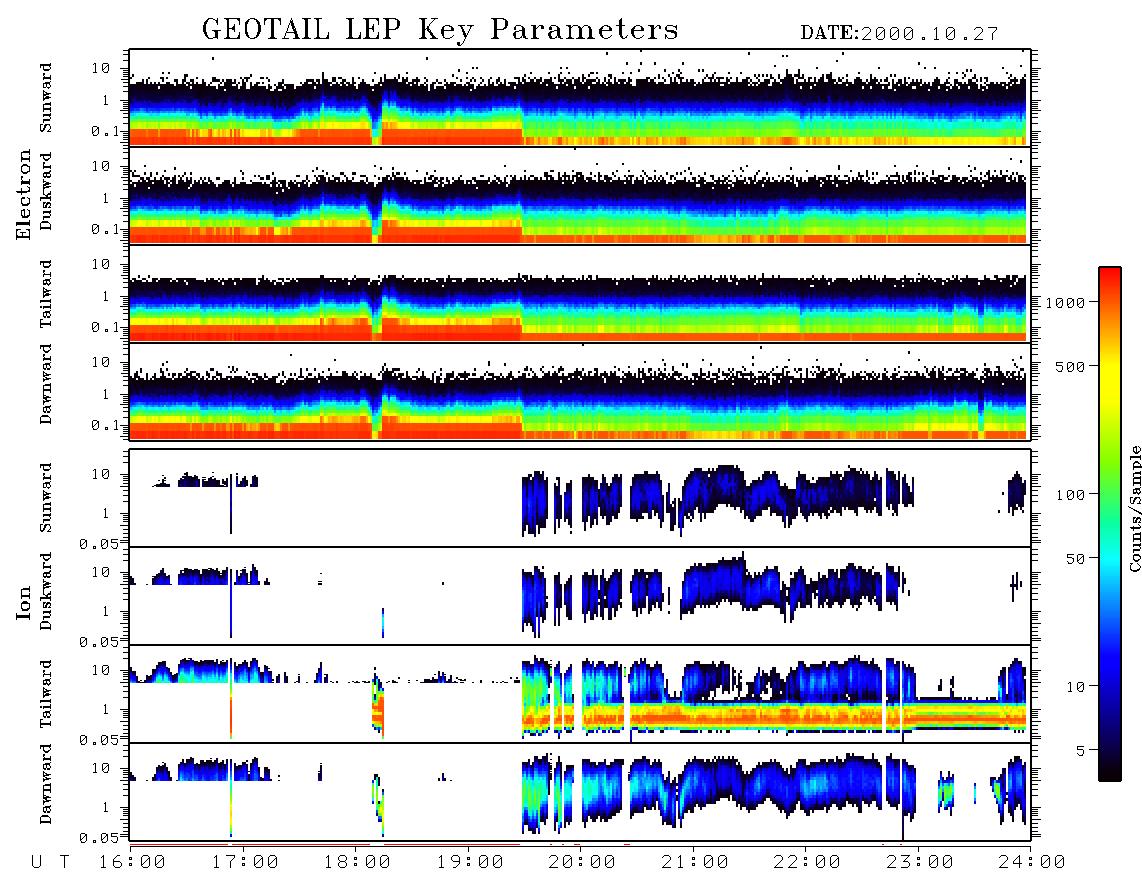Click the "1000" colorbar tick label
Viewport: 1142px width, 880px height.
(x=1066, y=302)
